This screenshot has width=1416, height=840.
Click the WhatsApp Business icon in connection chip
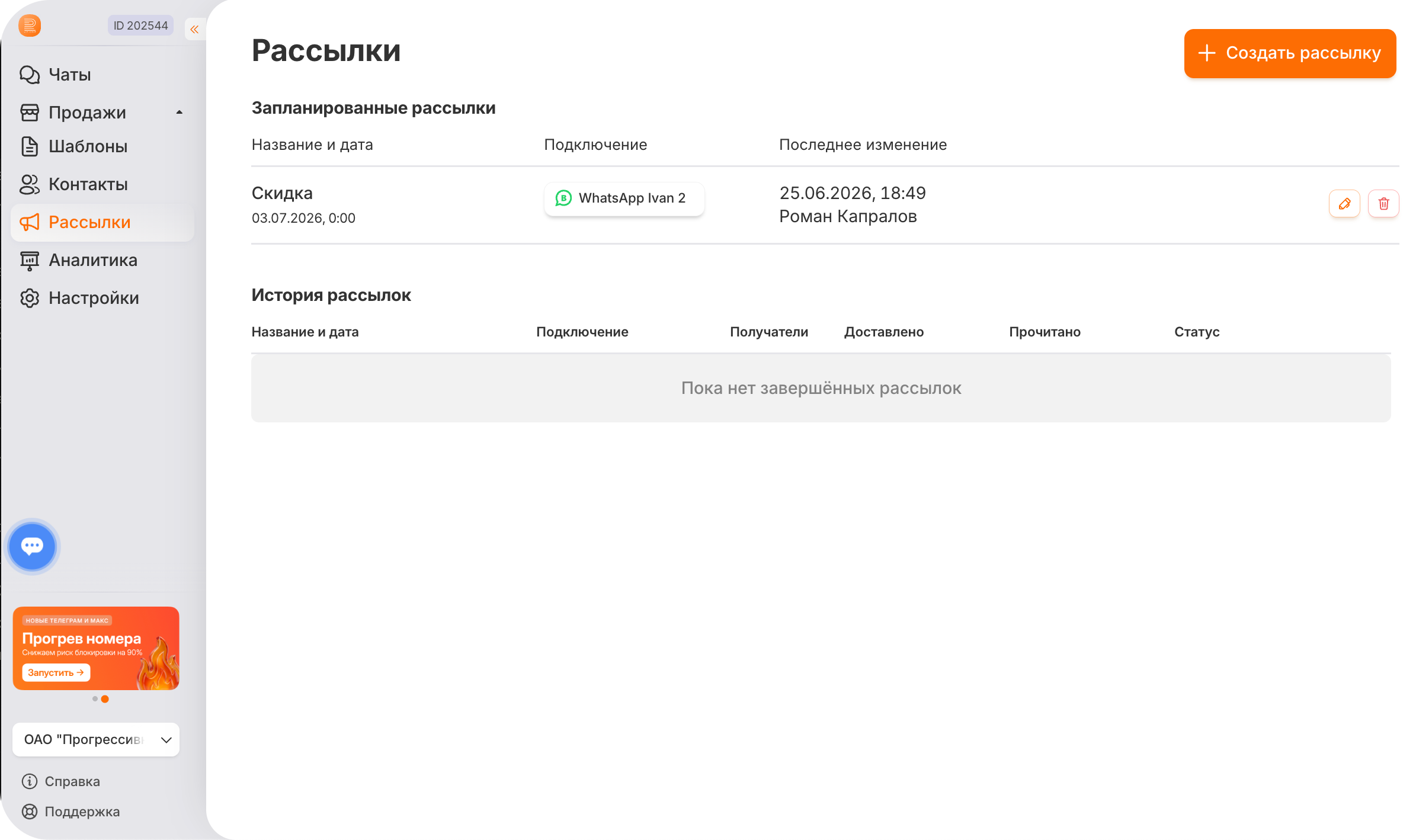click(563, 198)
